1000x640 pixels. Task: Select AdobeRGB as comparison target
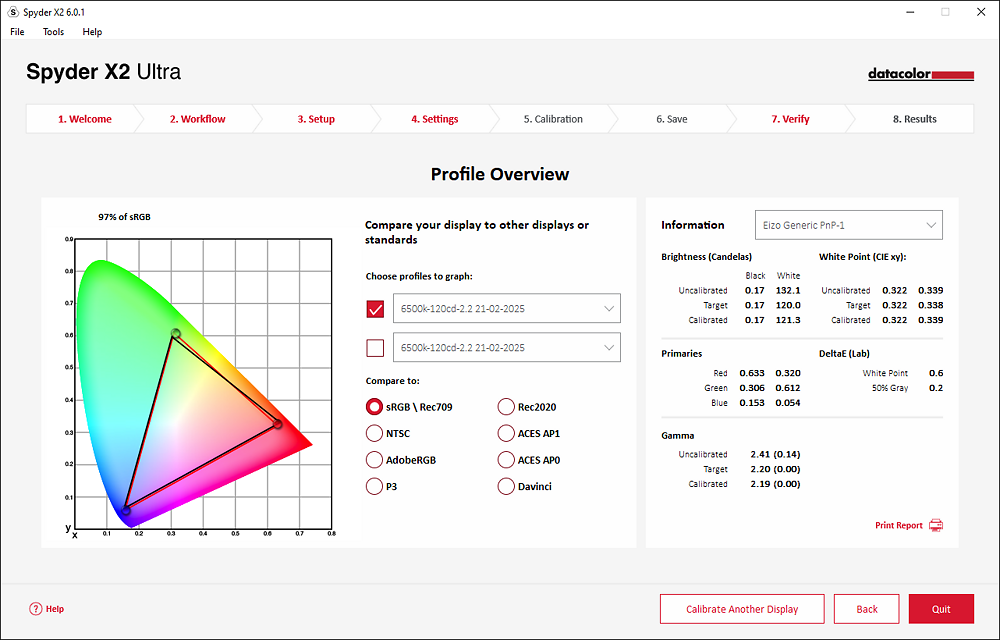(375, 459)
